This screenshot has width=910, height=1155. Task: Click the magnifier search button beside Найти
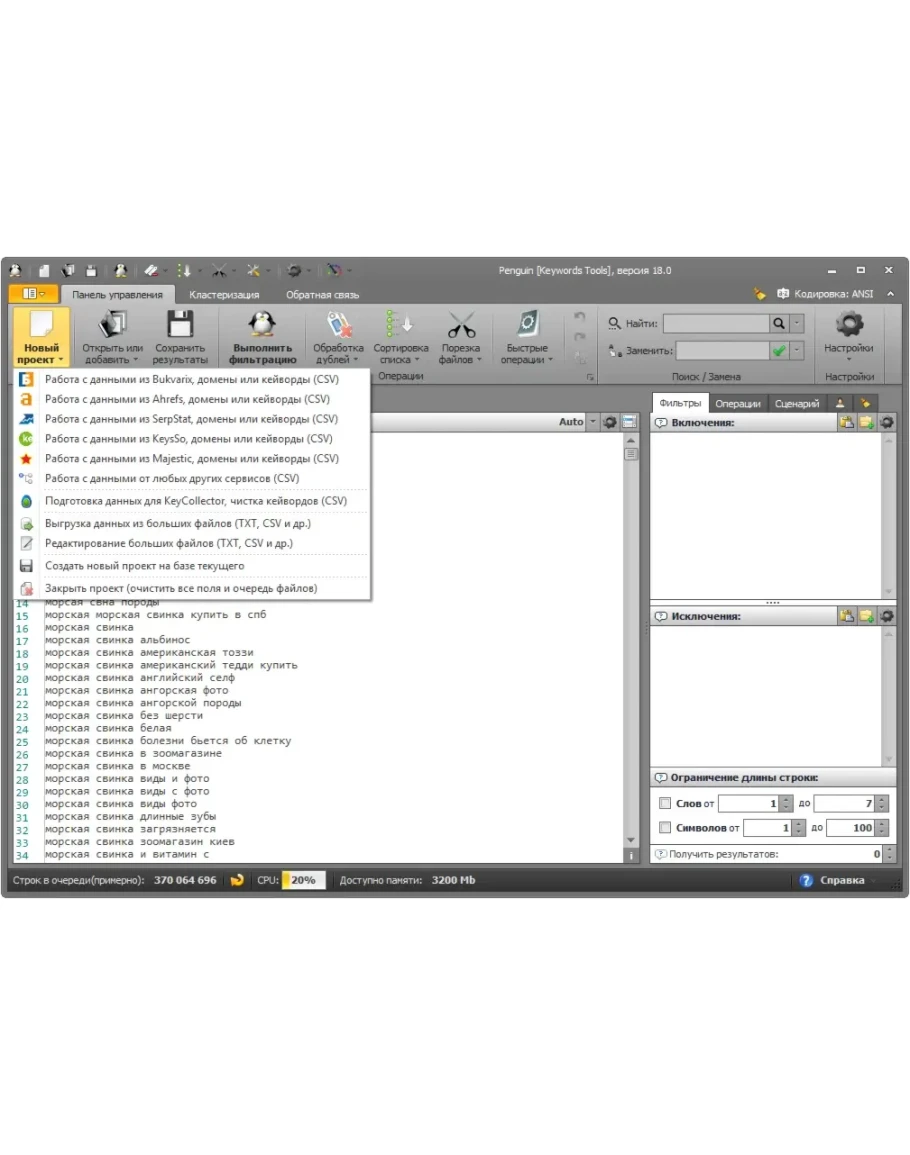778,324
